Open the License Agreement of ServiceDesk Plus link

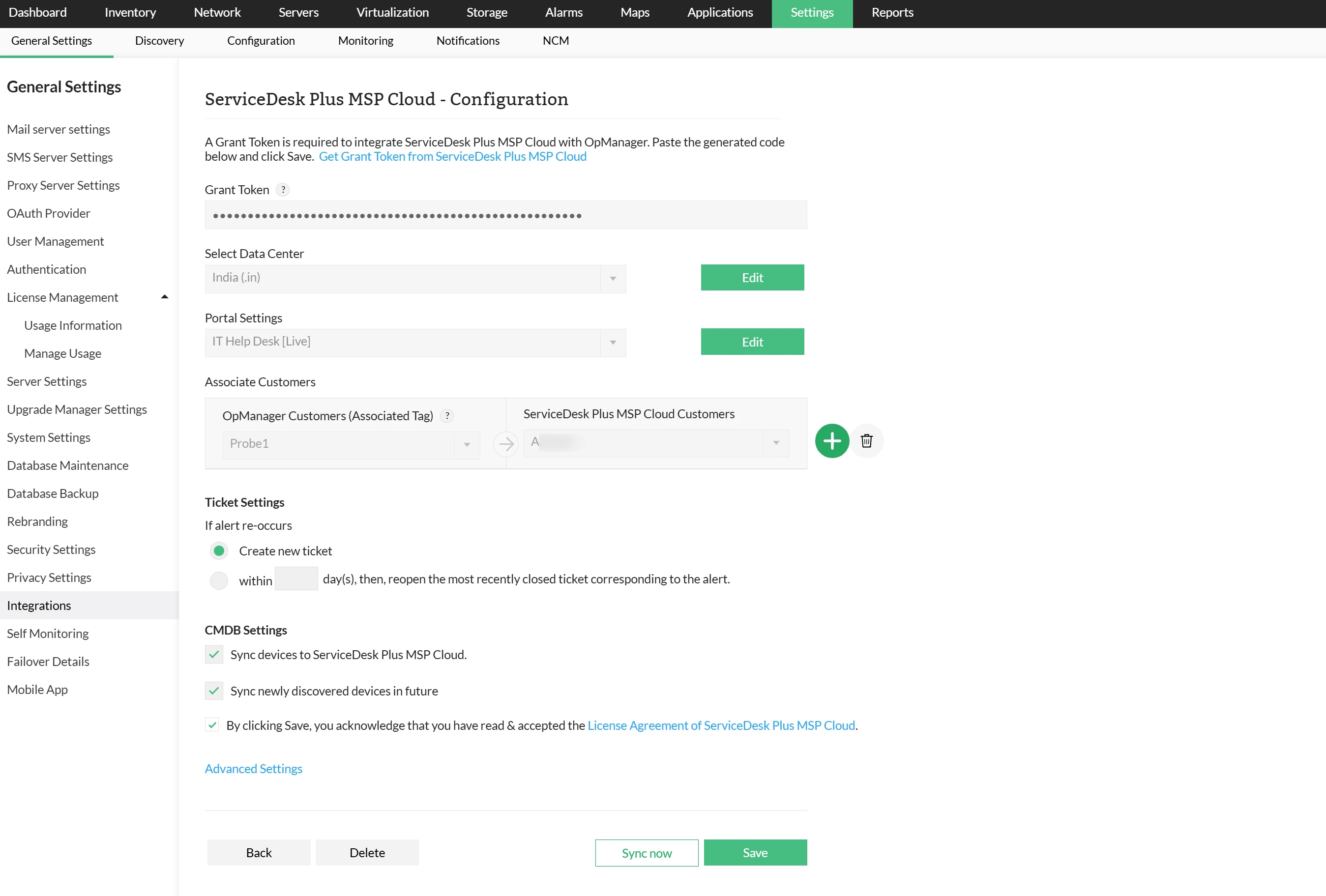click(721, 725)
